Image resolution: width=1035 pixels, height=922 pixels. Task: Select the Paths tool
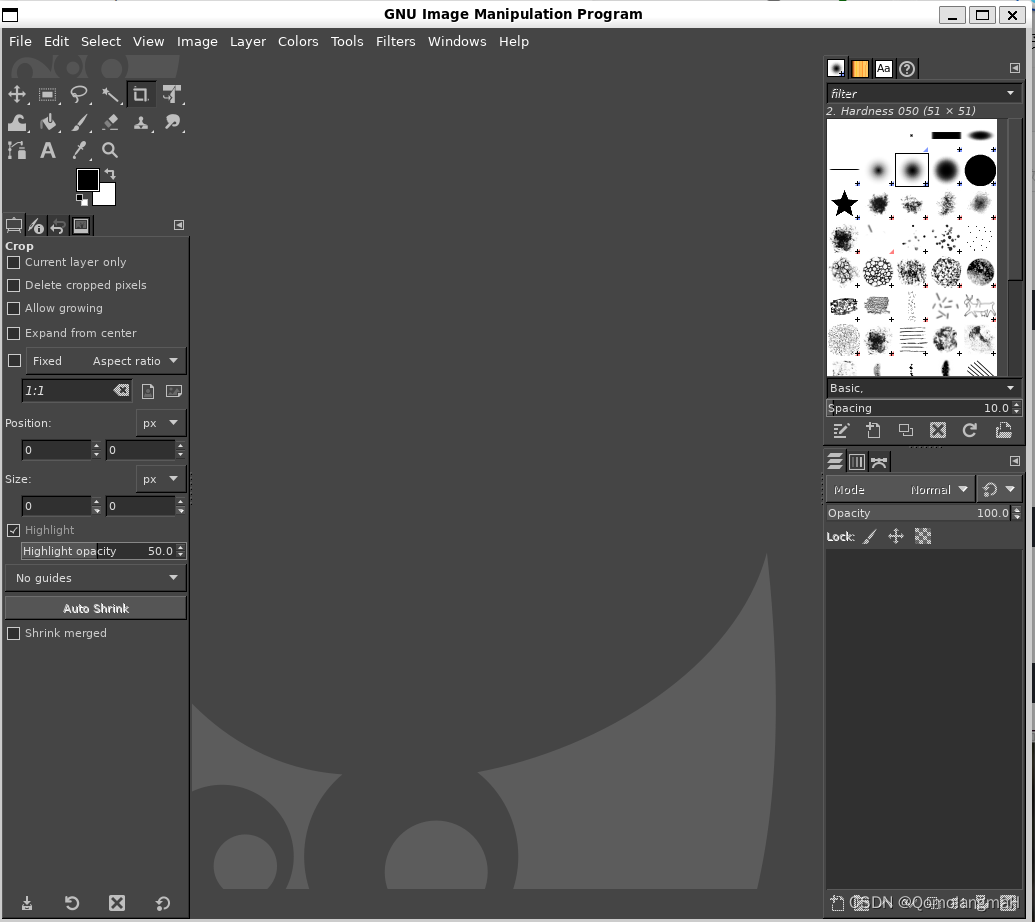17,150
